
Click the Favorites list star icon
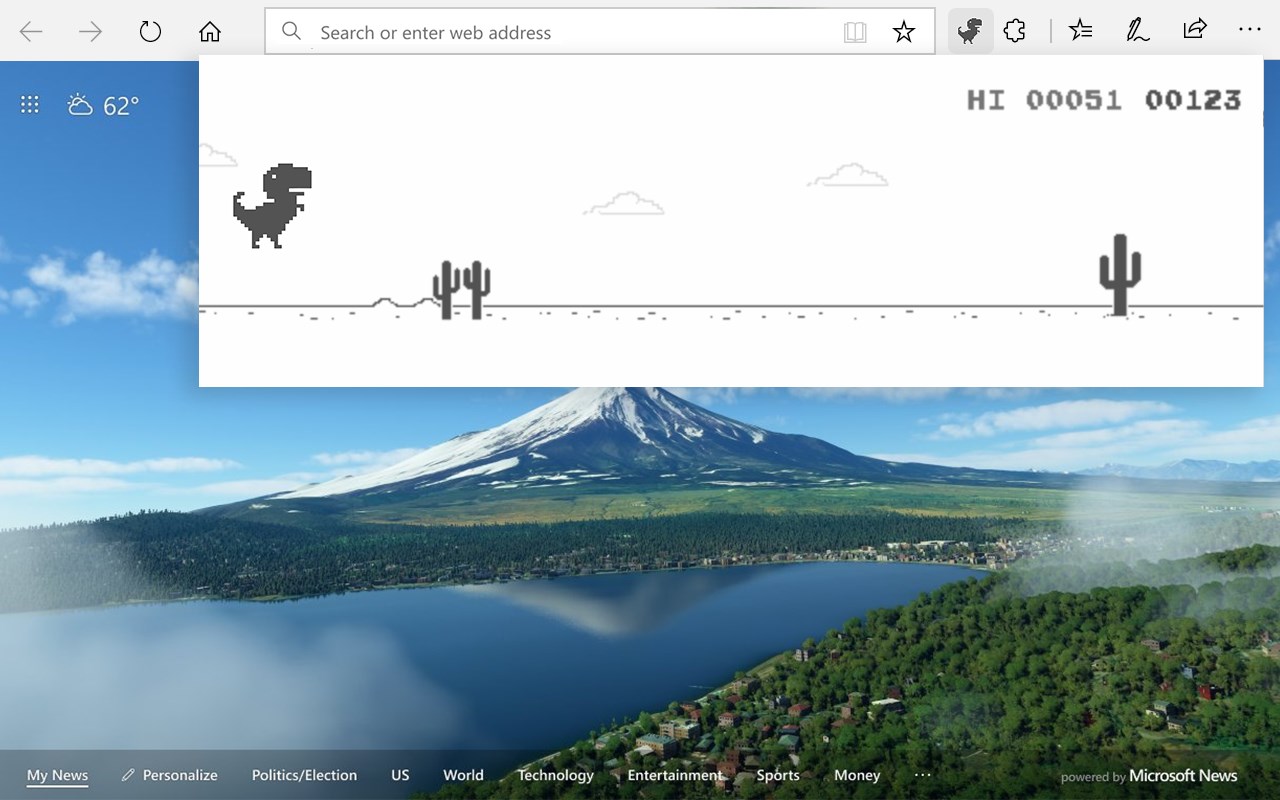[1080, 31]
